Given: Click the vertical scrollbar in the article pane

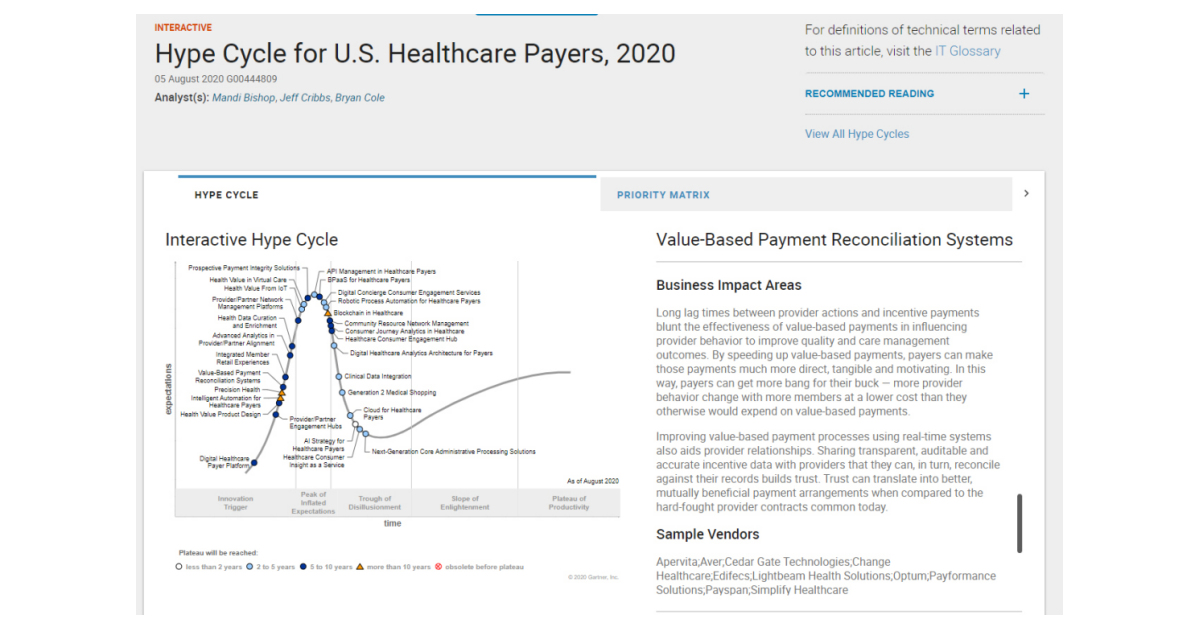Looking at the screenshot, I should click(x=1018, y=521).
